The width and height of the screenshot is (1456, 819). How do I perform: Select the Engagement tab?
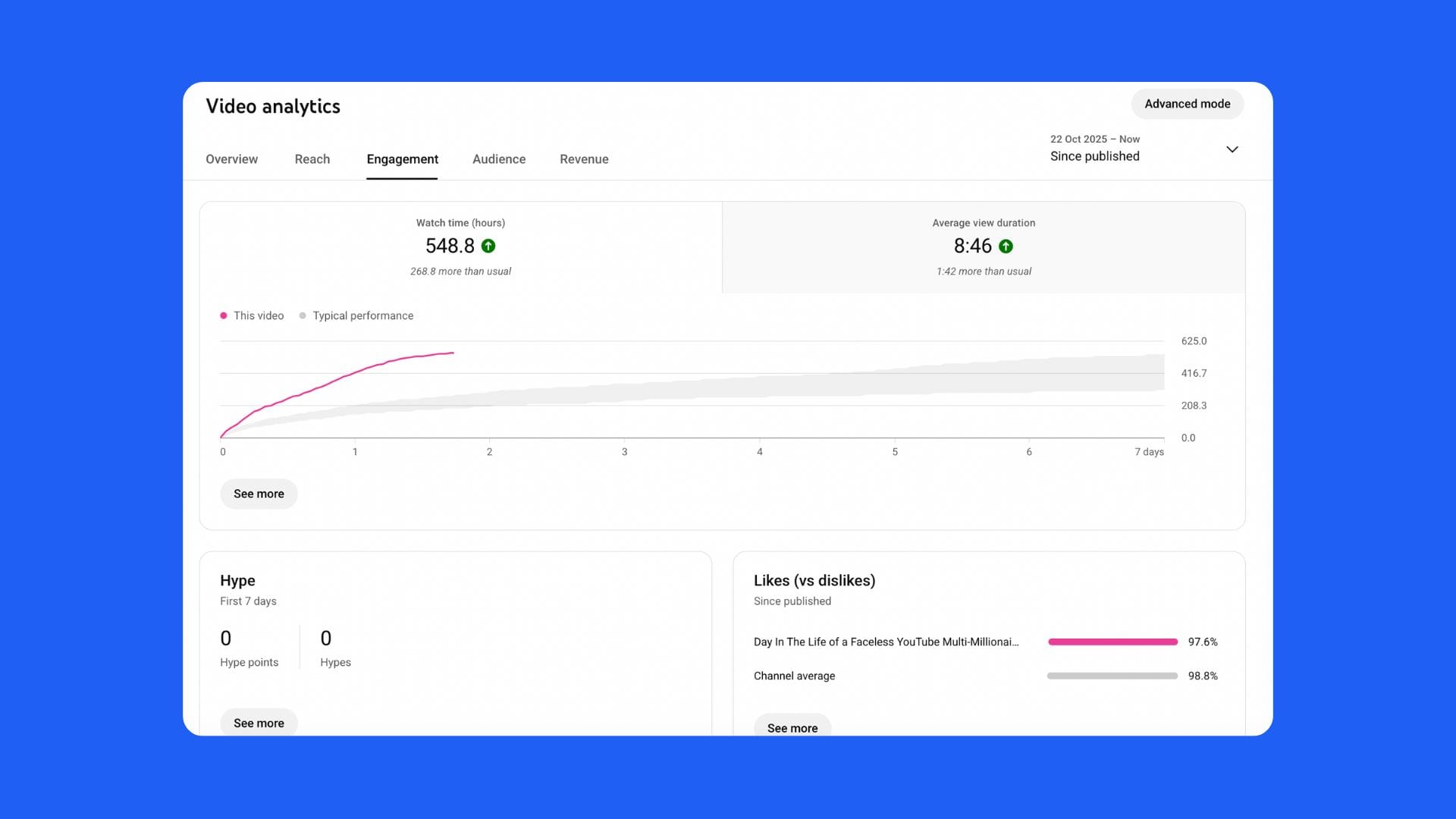click(402, 159)
